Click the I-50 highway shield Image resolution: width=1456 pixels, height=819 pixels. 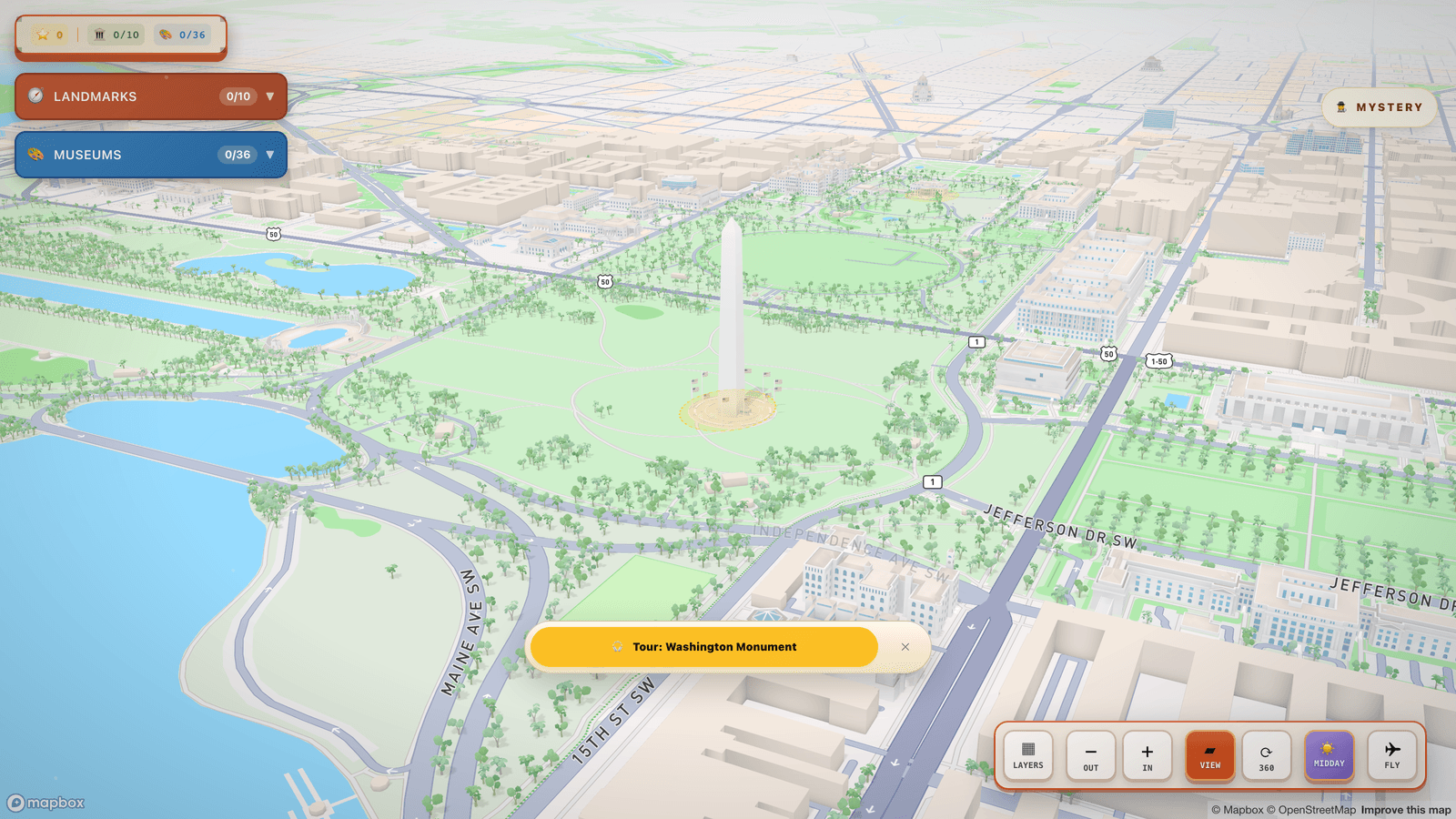tap(1158, 361)
